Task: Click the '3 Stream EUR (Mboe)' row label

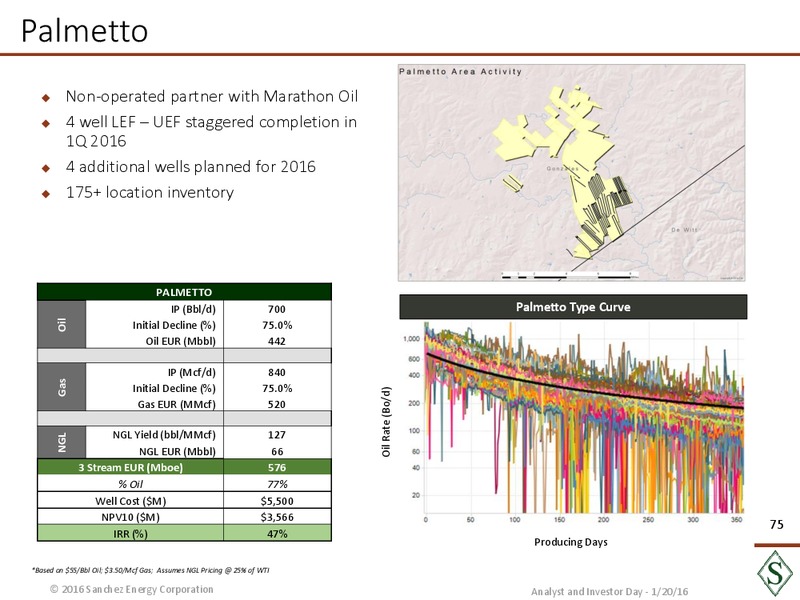Action: click(131, 467)
